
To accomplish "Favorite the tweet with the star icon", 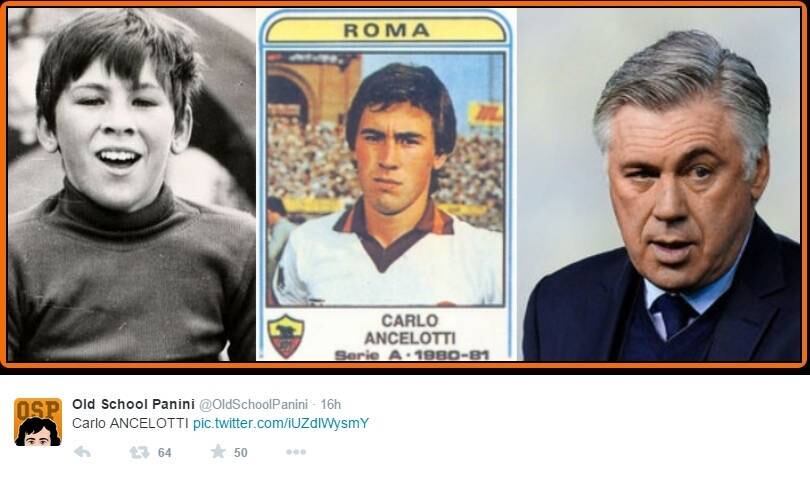I will tap(218, 452).
